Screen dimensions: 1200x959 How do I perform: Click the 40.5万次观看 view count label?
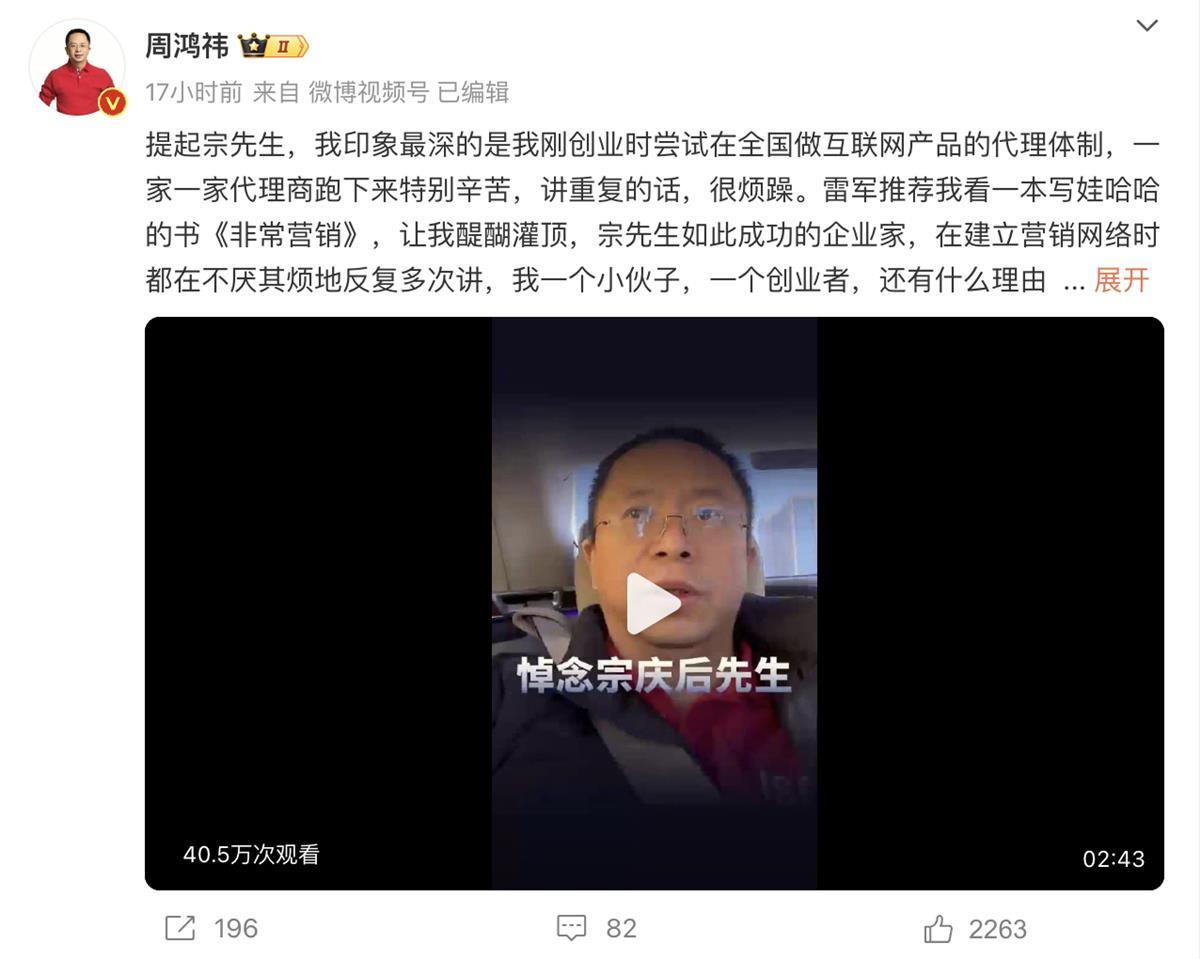251,855
